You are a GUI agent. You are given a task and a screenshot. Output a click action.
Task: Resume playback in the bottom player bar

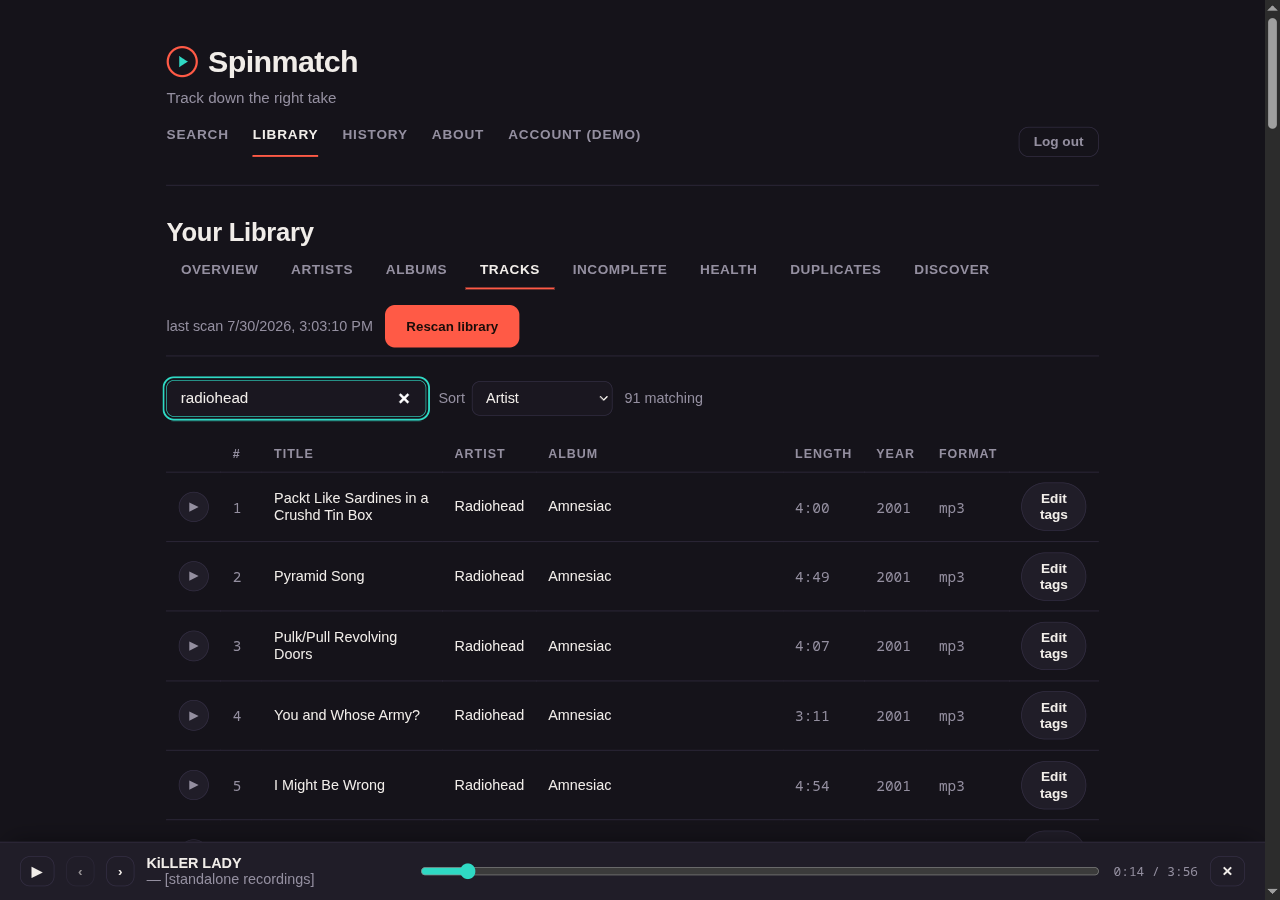coord(37,871)
